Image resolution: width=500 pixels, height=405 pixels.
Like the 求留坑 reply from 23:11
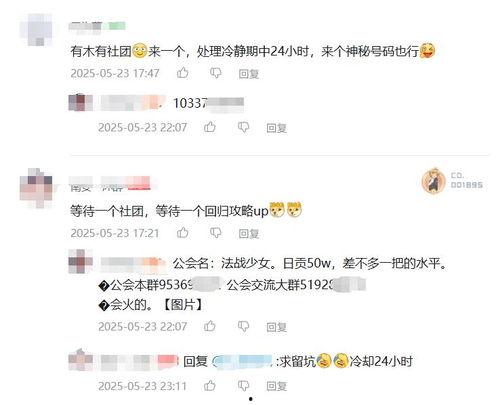pyautogui.click(x=210, y=386)
